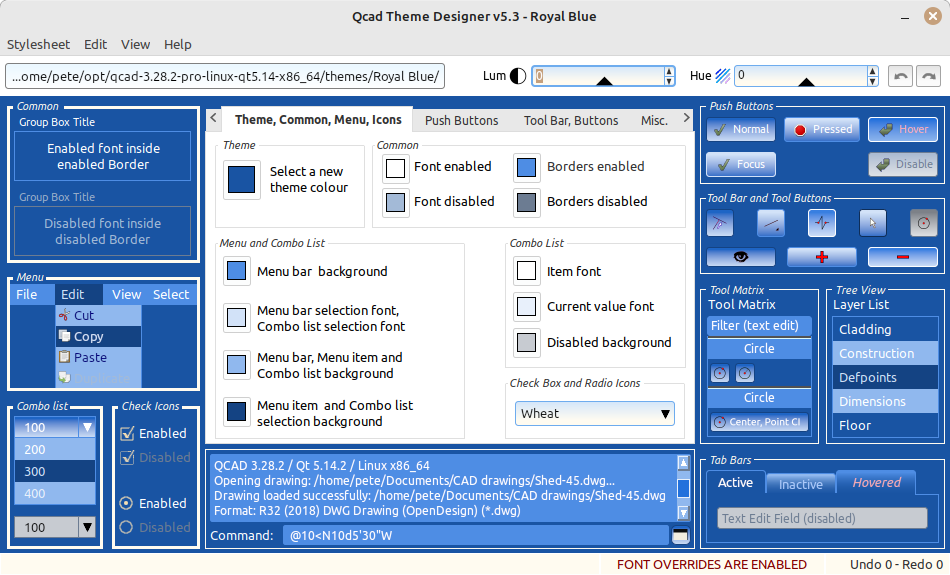Viewport: 950px width, 575px height.
Task: Click the red plus tool button
Action: click(x=822, y=257)
